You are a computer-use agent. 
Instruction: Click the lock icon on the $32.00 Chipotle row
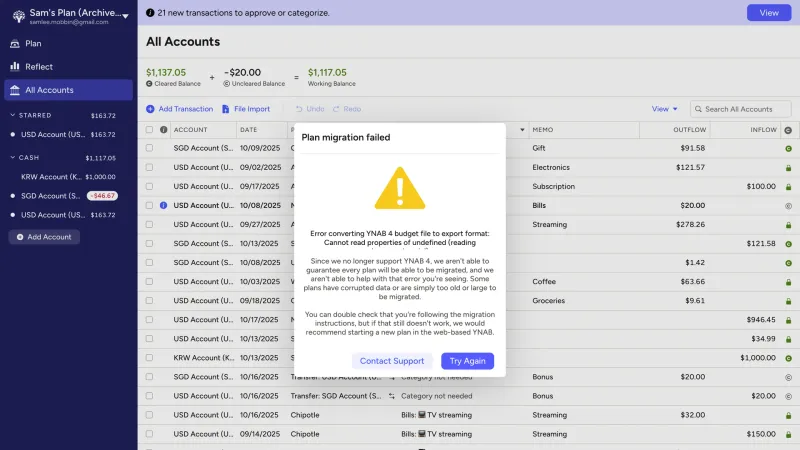coord(788,415)
